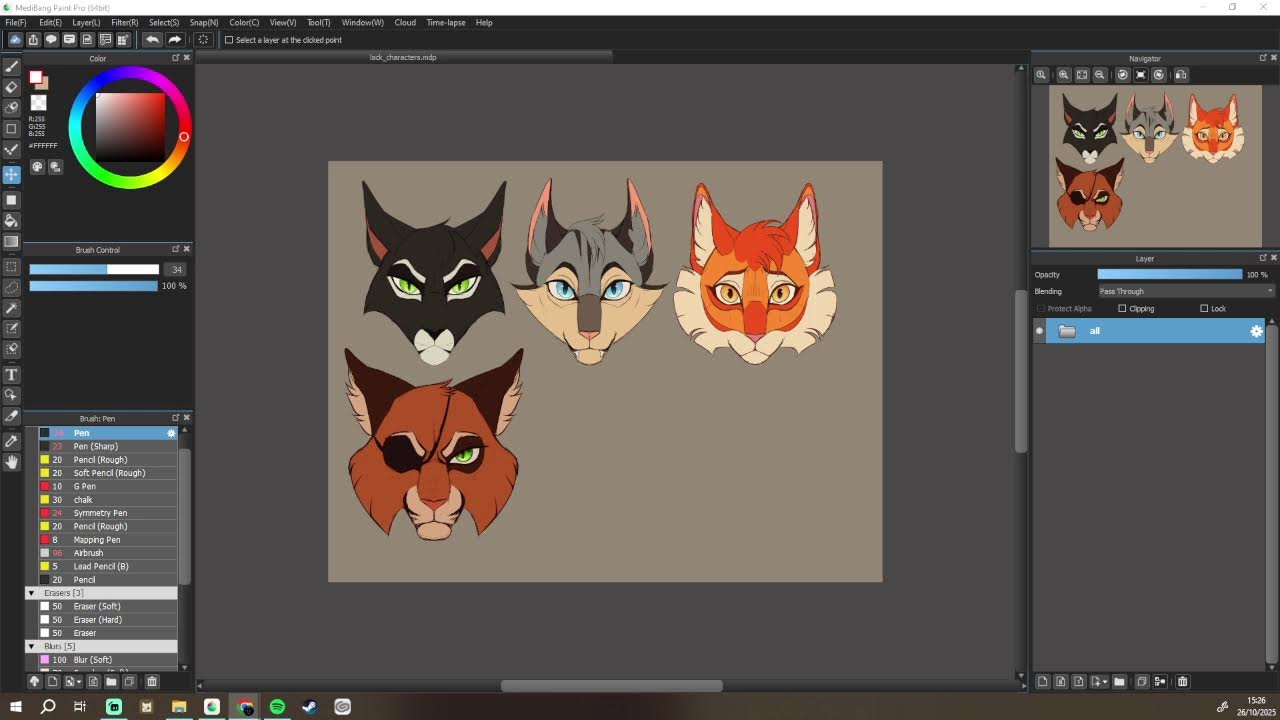
Task: Select the Airbrush brush
Action: (107, 553)
